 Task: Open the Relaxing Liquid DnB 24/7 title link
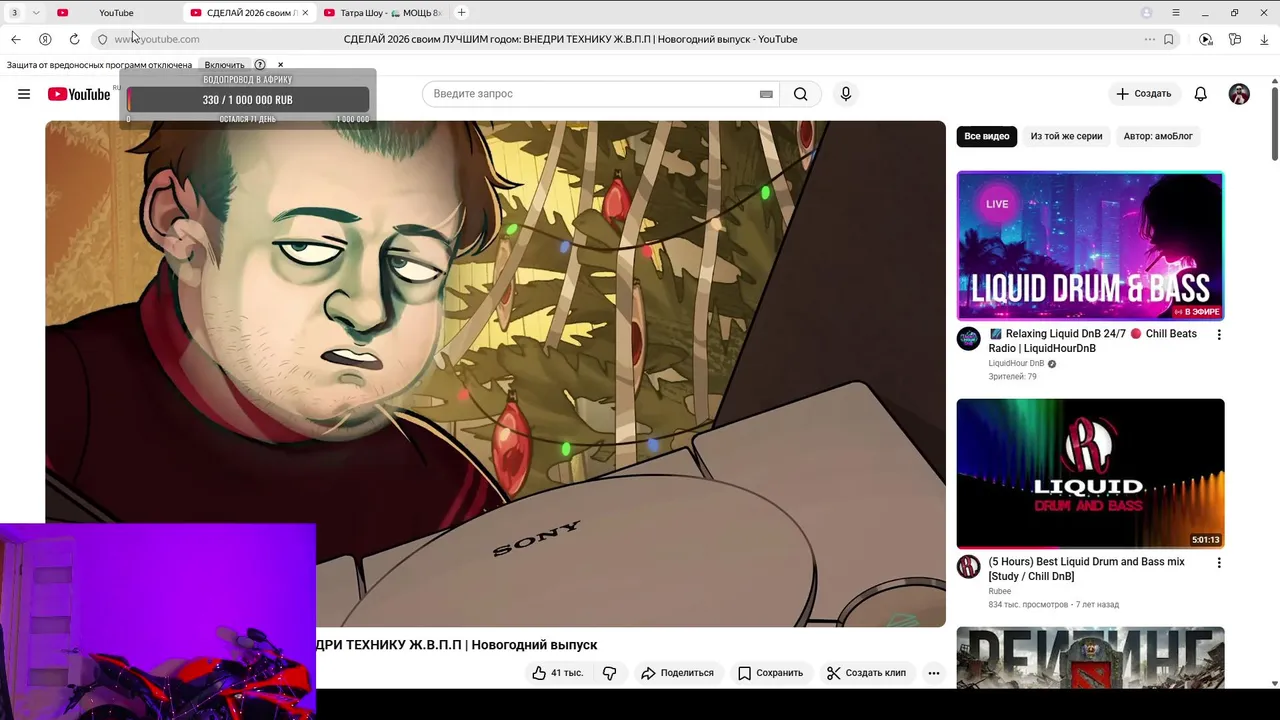[1093, 341]
